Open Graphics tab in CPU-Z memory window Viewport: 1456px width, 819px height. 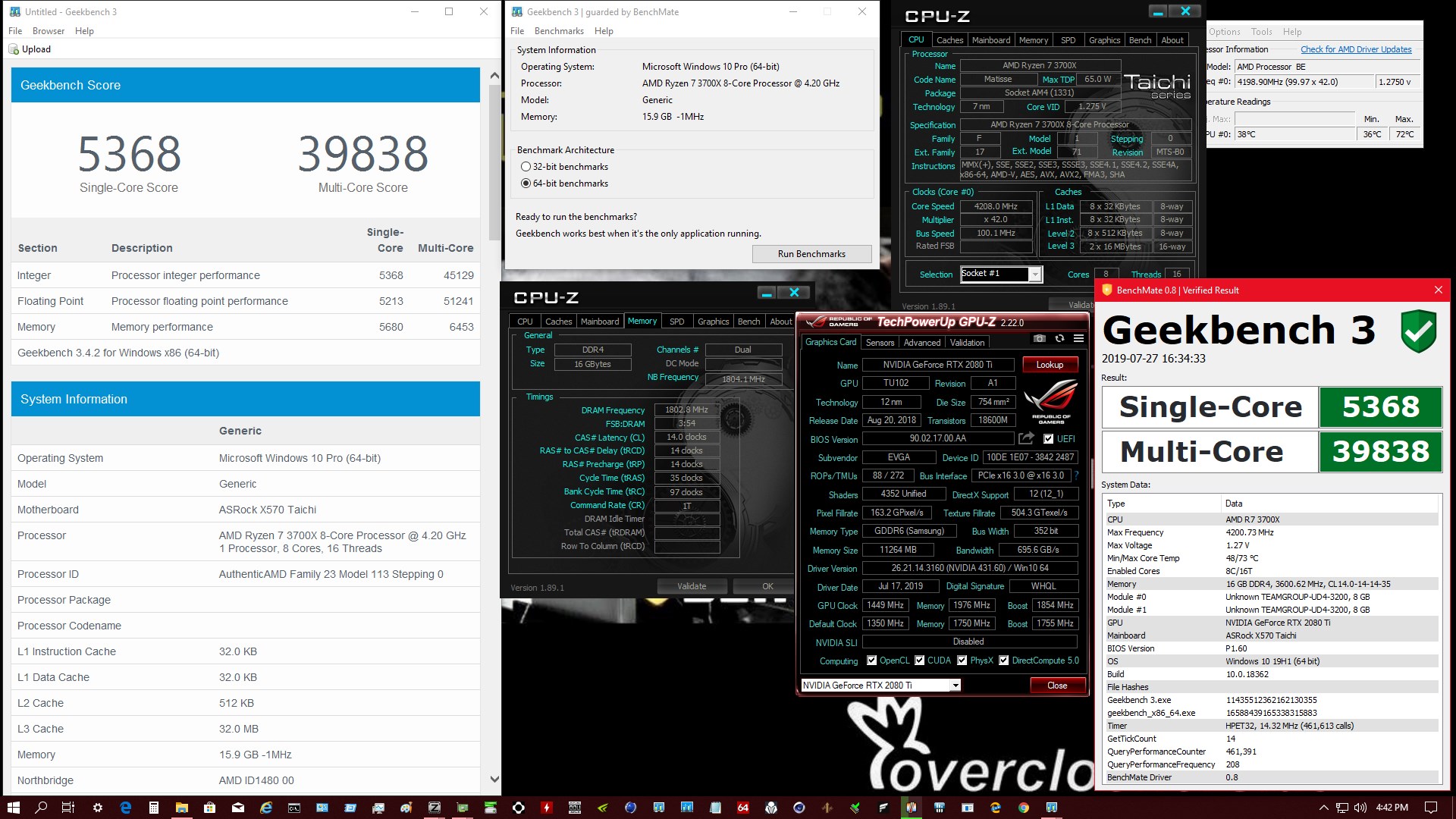(x=713, y=322)
